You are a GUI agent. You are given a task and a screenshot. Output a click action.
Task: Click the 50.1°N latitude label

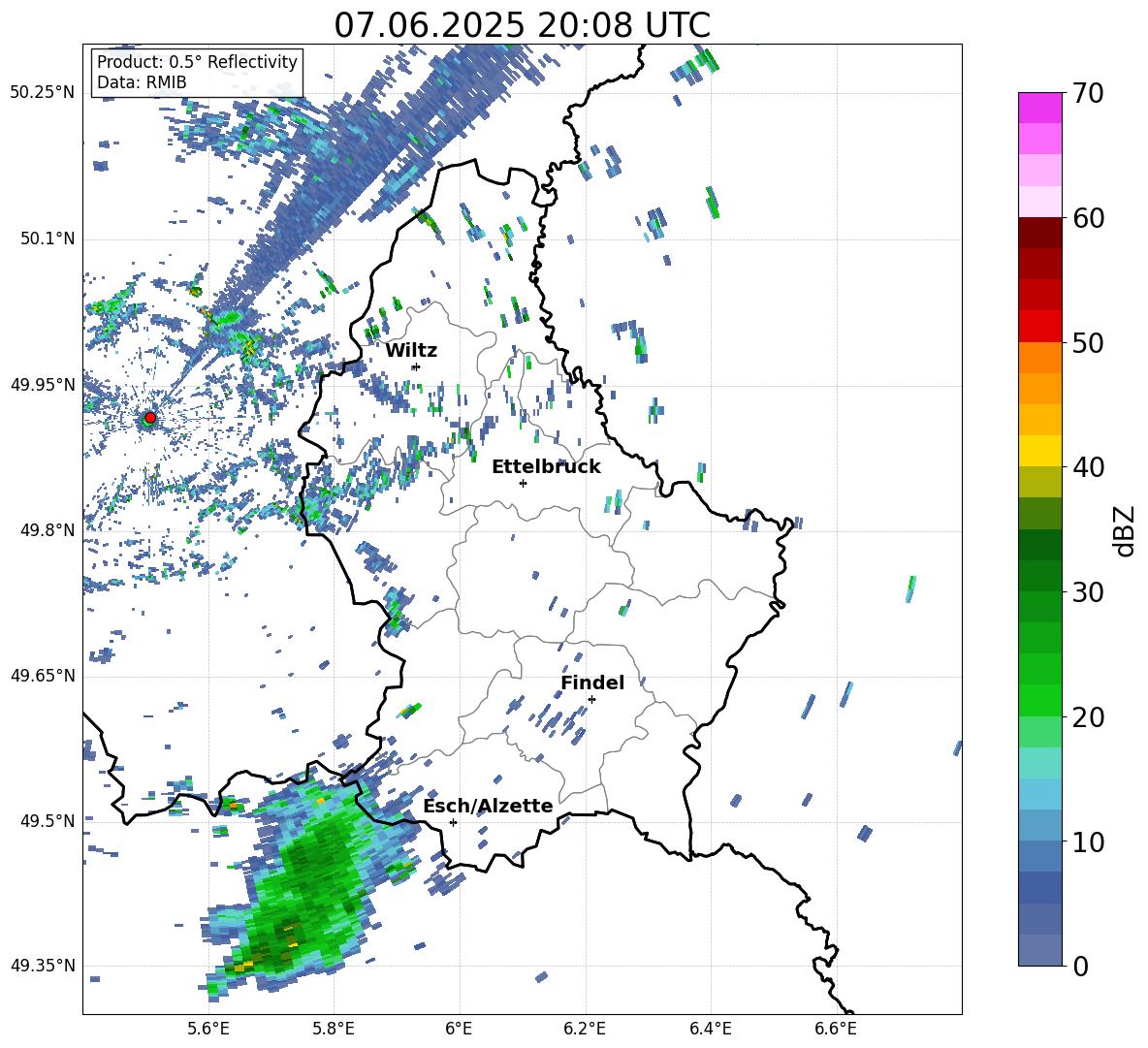pyautogui.click(x=48, y=238)
